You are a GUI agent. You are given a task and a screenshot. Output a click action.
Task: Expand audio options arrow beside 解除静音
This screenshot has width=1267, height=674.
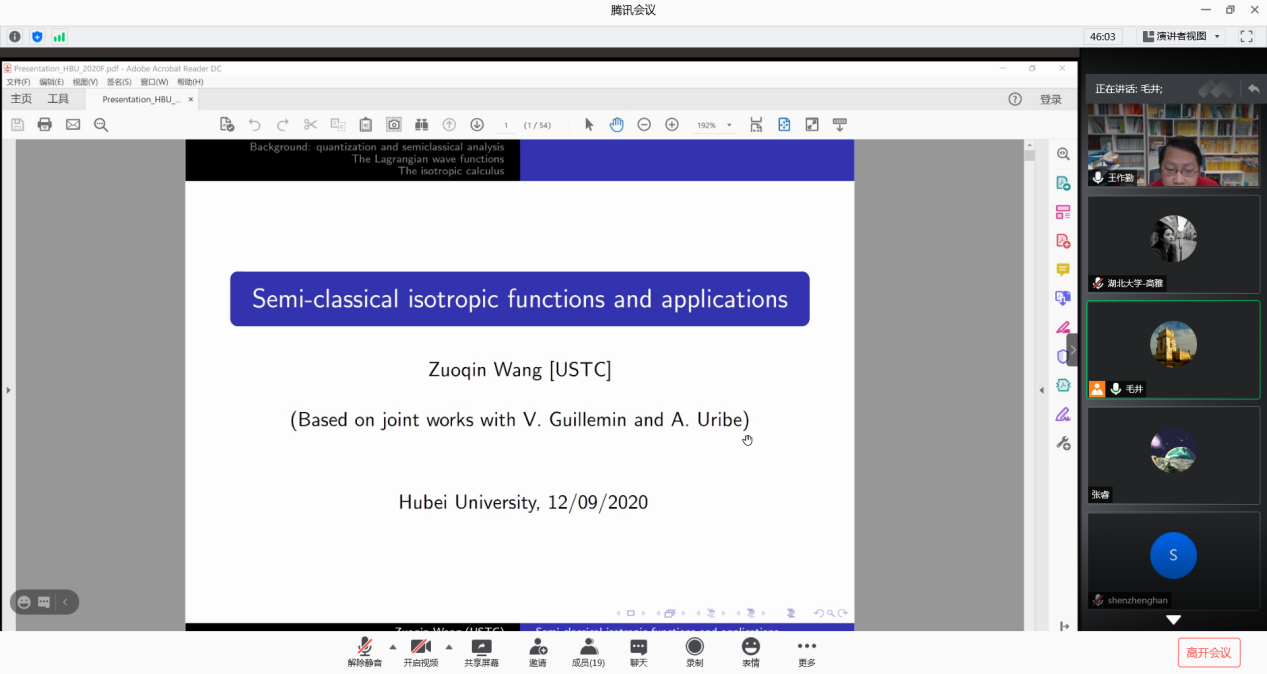coord(392,647)
